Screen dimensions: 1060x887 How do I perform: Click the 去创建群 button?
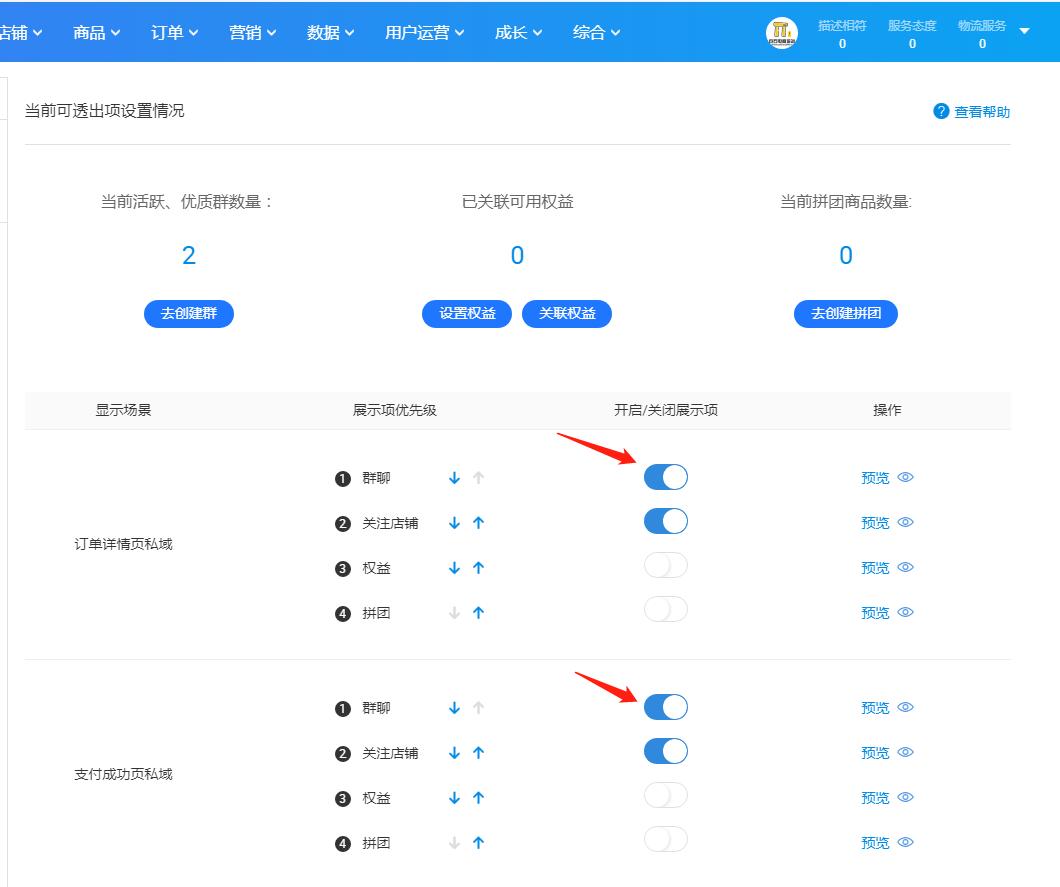[188, 313]
